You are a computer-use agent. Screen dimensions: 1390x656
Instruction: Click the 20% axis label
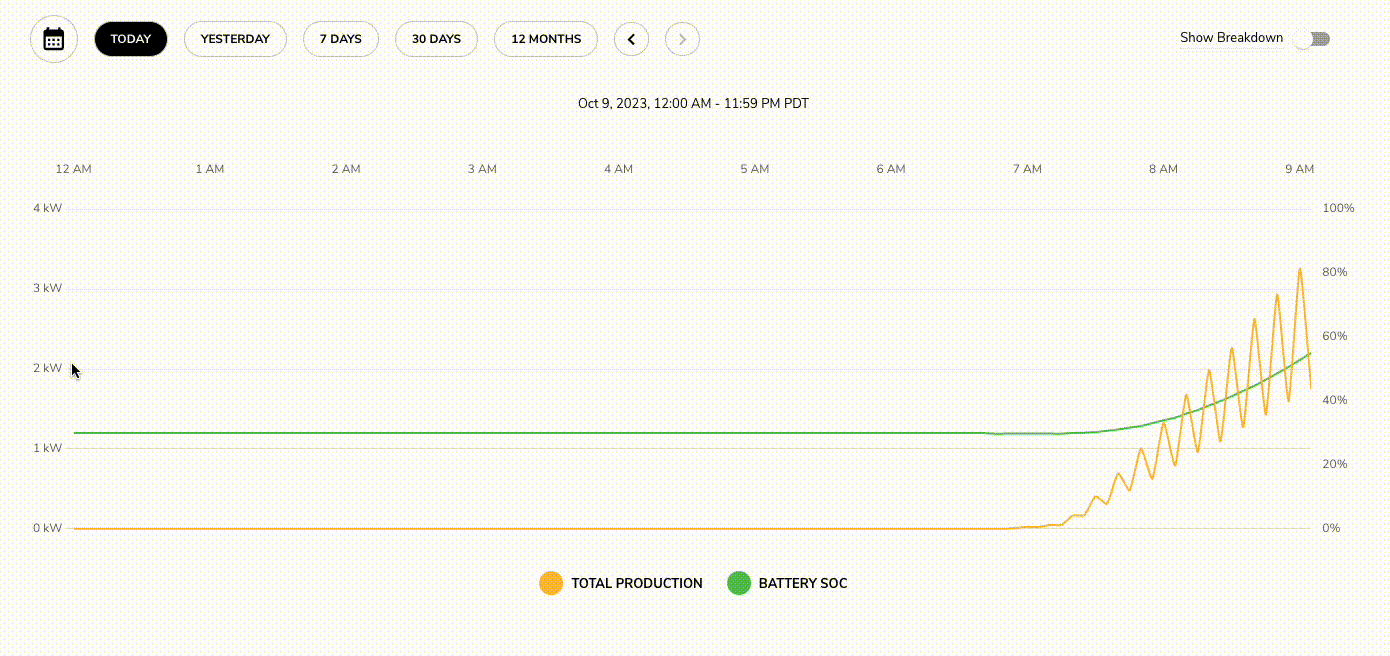(x=1335, y=464)
